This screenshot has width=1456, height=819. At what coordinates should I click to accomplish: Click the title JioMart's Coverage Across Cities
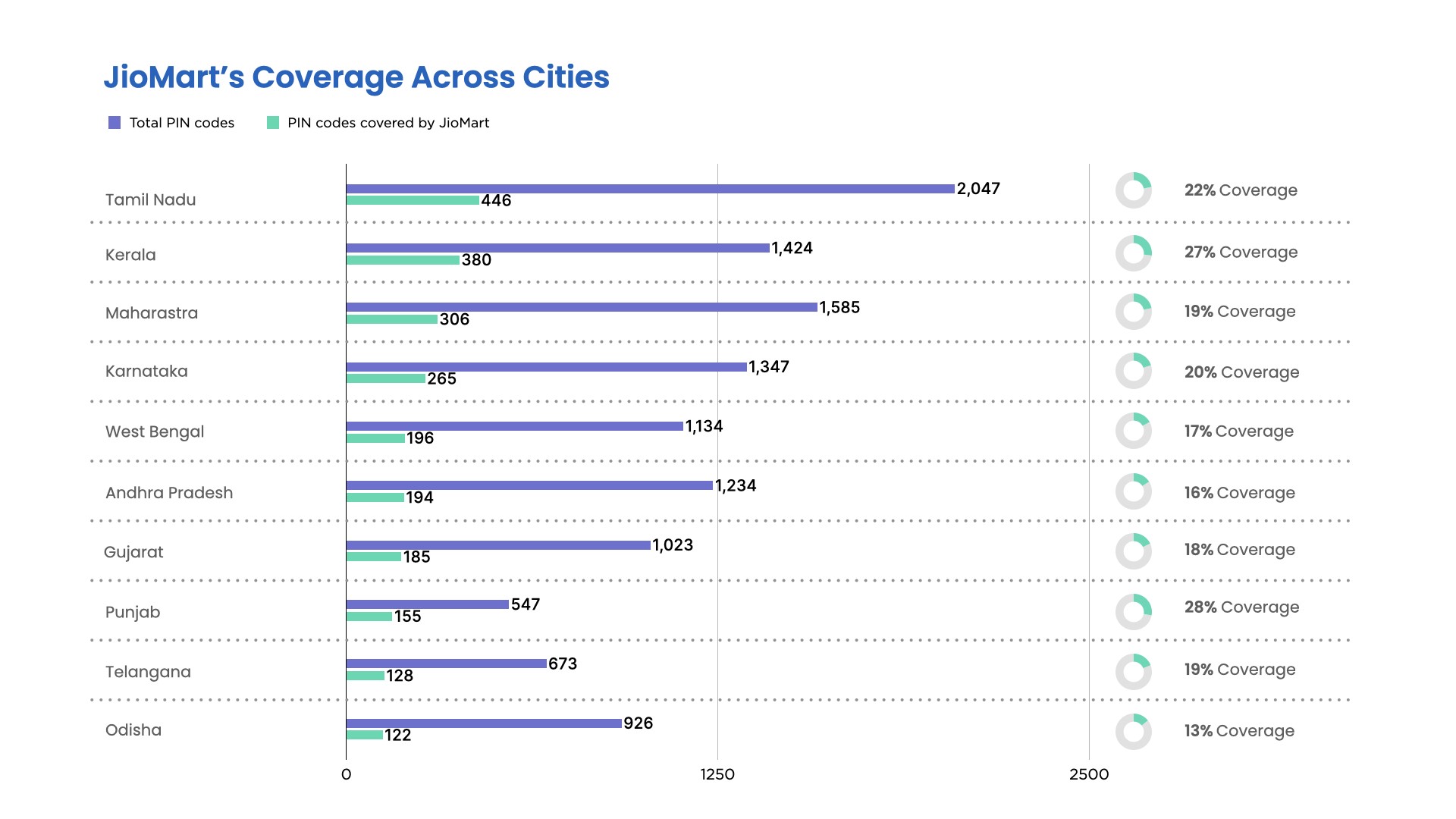click(x=356, y=77)
